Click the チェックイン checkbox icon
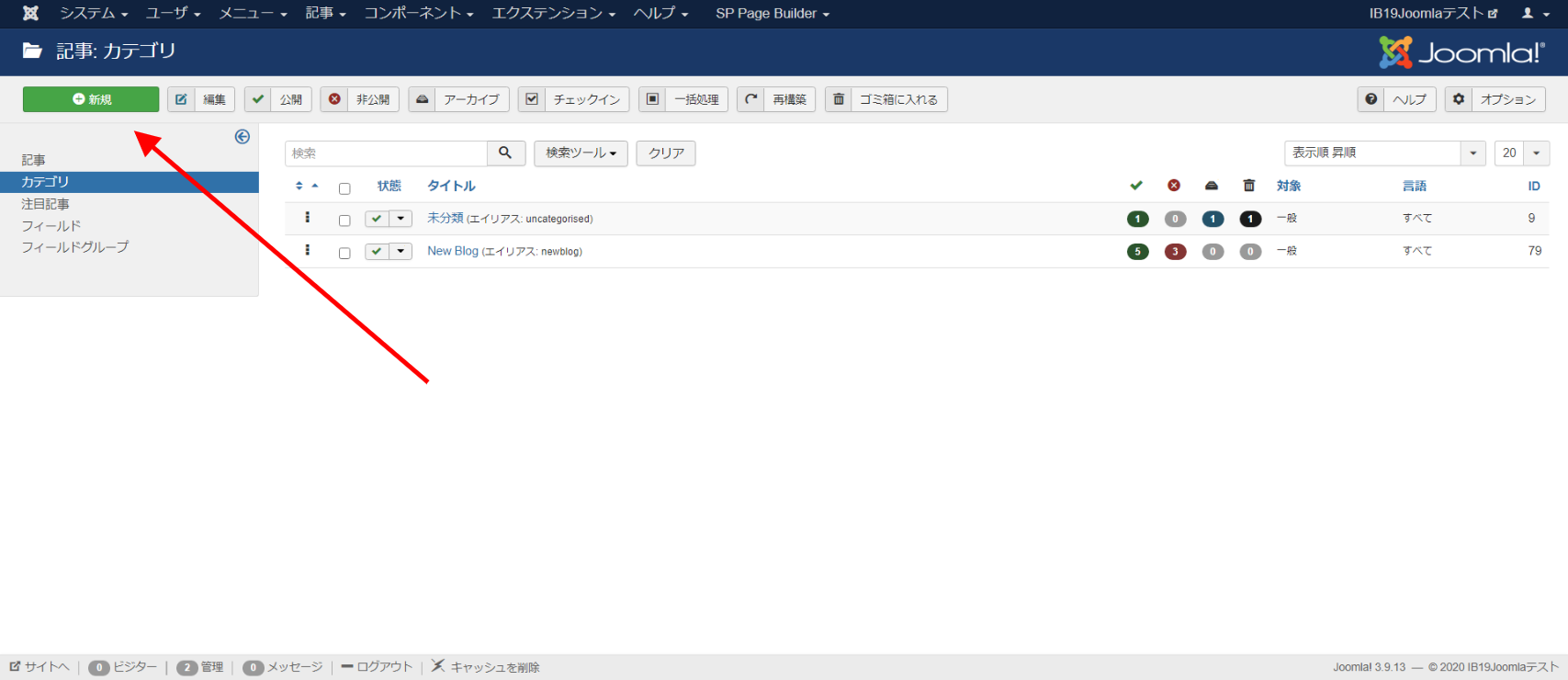The image size is (1568, 680). coord(532,99)
